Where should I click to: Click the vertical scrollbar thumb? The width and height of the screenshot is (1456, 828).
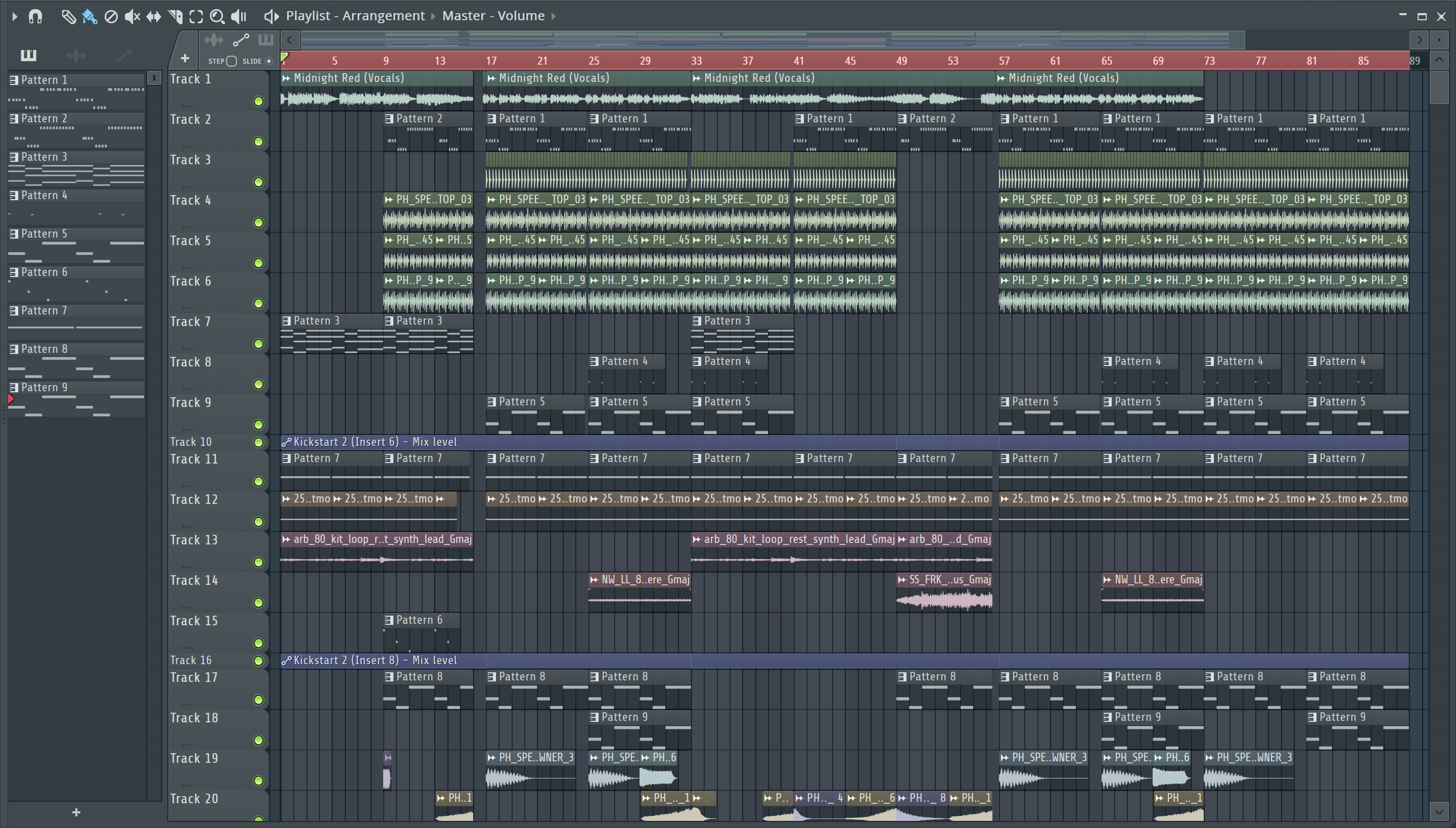click(x=1439, y=86)
